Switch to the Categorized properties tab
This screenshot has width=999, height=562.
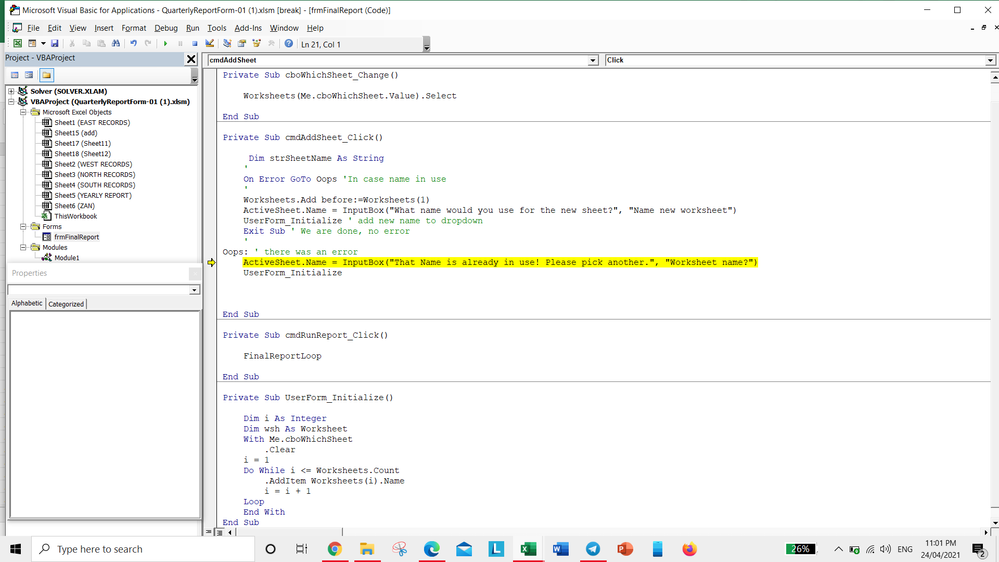point(66,304)
